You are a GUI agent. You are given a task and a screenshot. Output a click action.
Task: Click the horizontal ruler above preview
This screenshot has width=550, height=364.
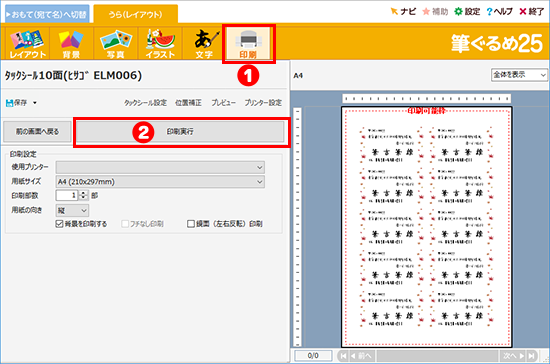pyautogui.click(x=427, y=99)
